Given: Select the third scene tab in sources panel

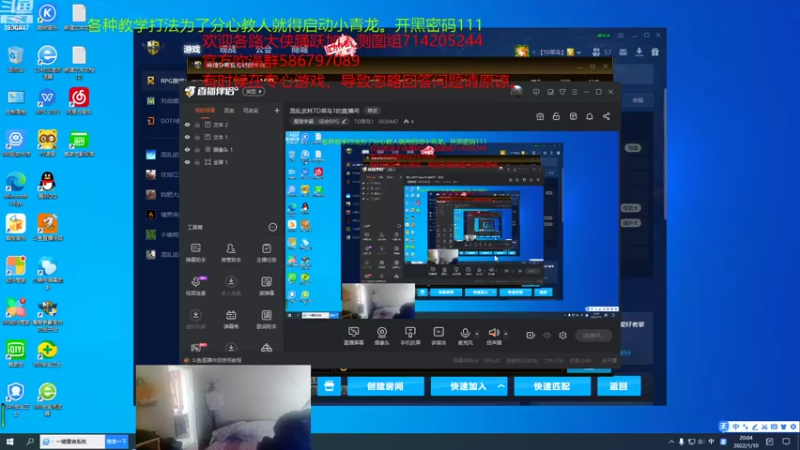Looking at the screenshot, I should pyautogui.click(x=251, y=110).
